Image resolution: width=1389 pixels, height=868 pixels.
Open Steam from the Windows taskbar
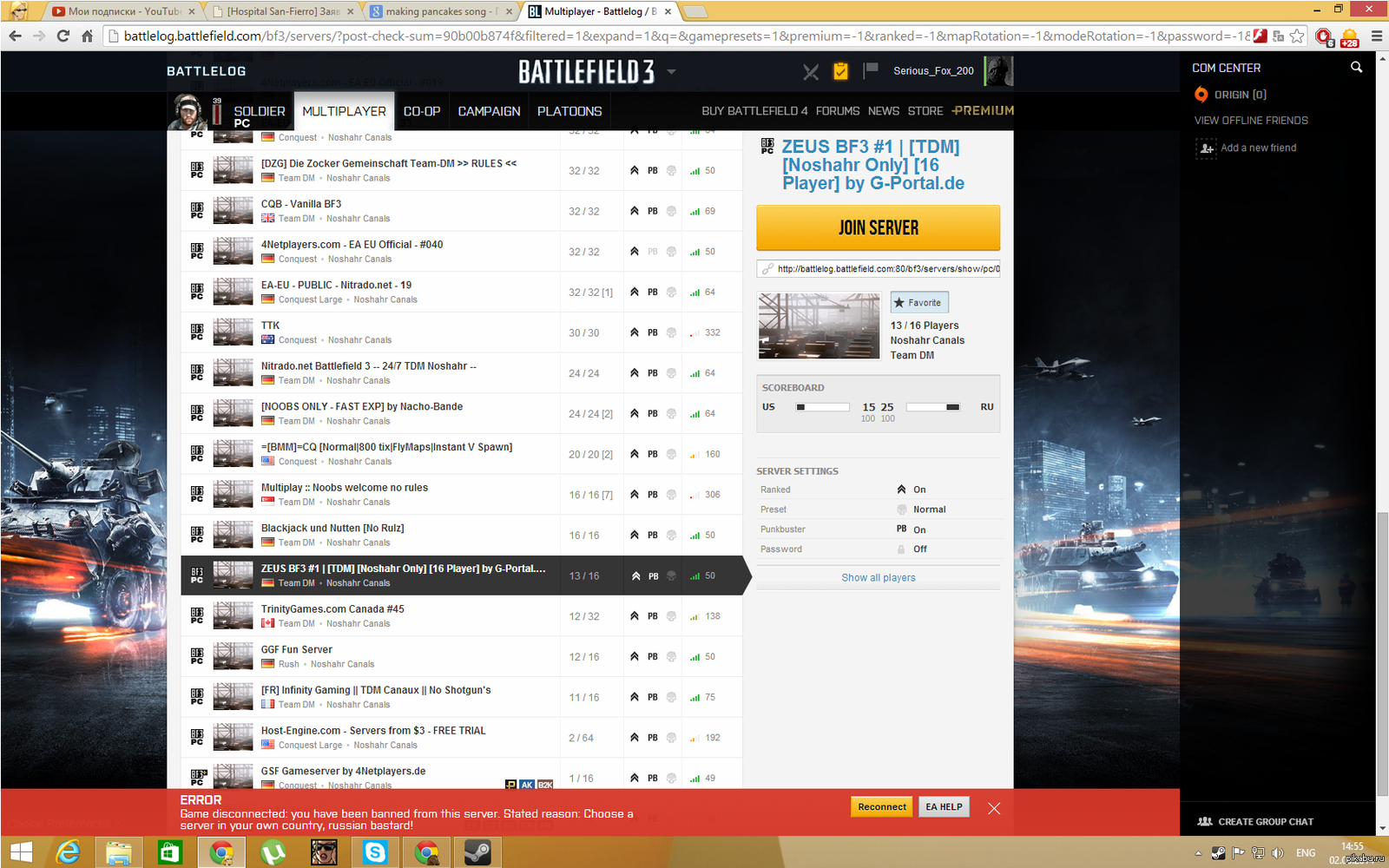[477, 852]
